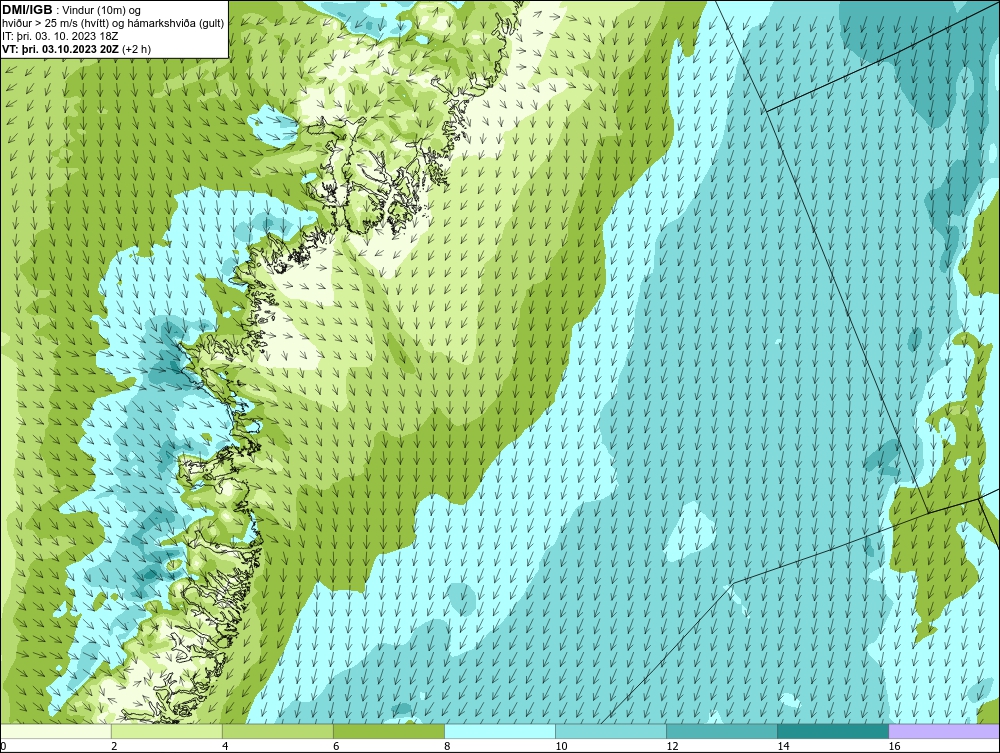Click the initial time line 'IT: þri. 03. 10. 2023 18Z'
The width and height of the screenshot is (1000, 753).
(x=60, y=36)
